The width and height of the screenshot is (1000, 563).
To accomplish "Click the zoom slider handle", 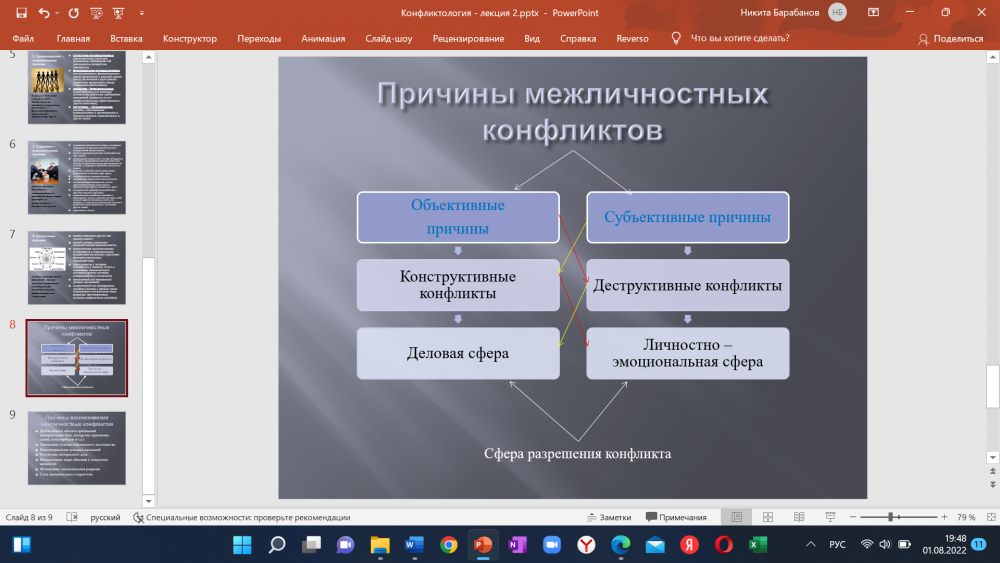I will [x=890, y=517].
